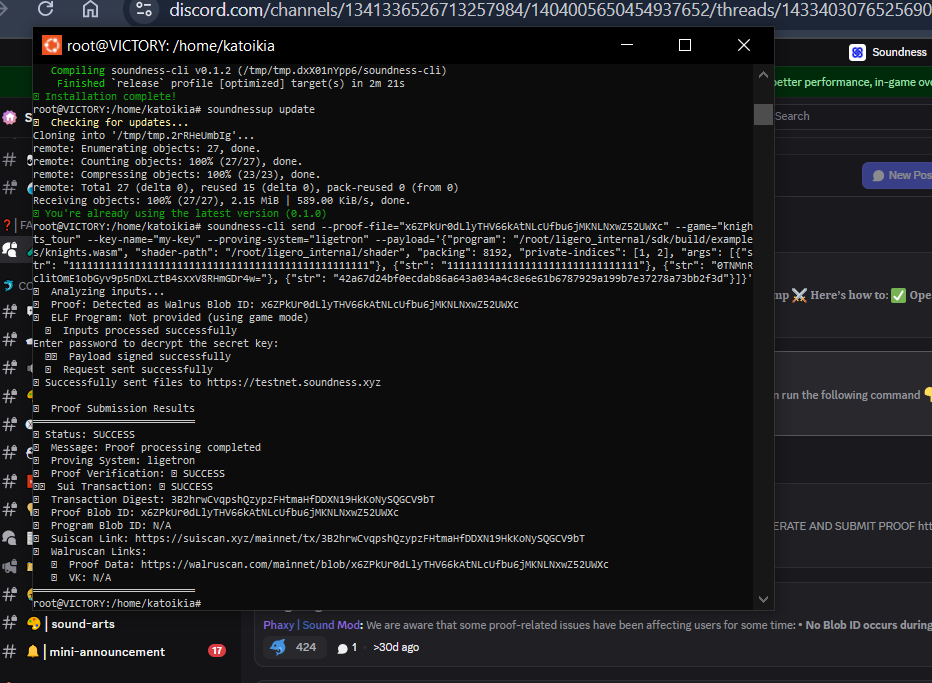Click the 'Transaction Digest' line
The height and width of the screenshot is (683, 932).
[x=234, y=499]
